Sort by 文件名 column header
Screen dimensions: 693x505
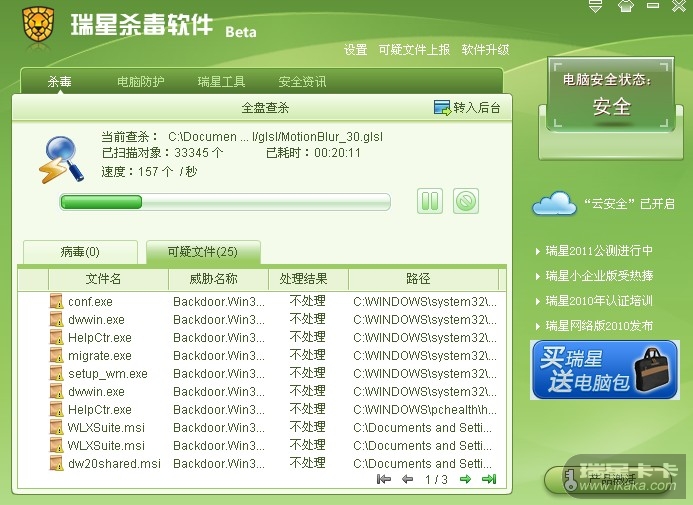pos(108,279)
